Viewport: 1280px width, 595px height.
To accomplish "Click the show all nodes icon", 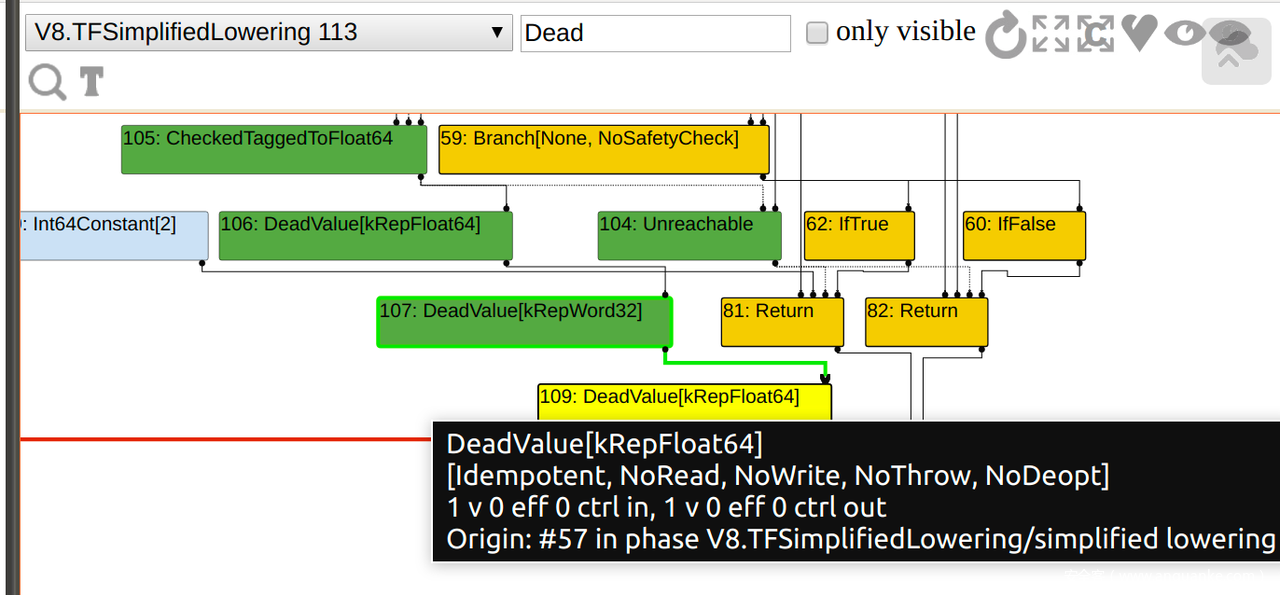I will (1051, 34).
